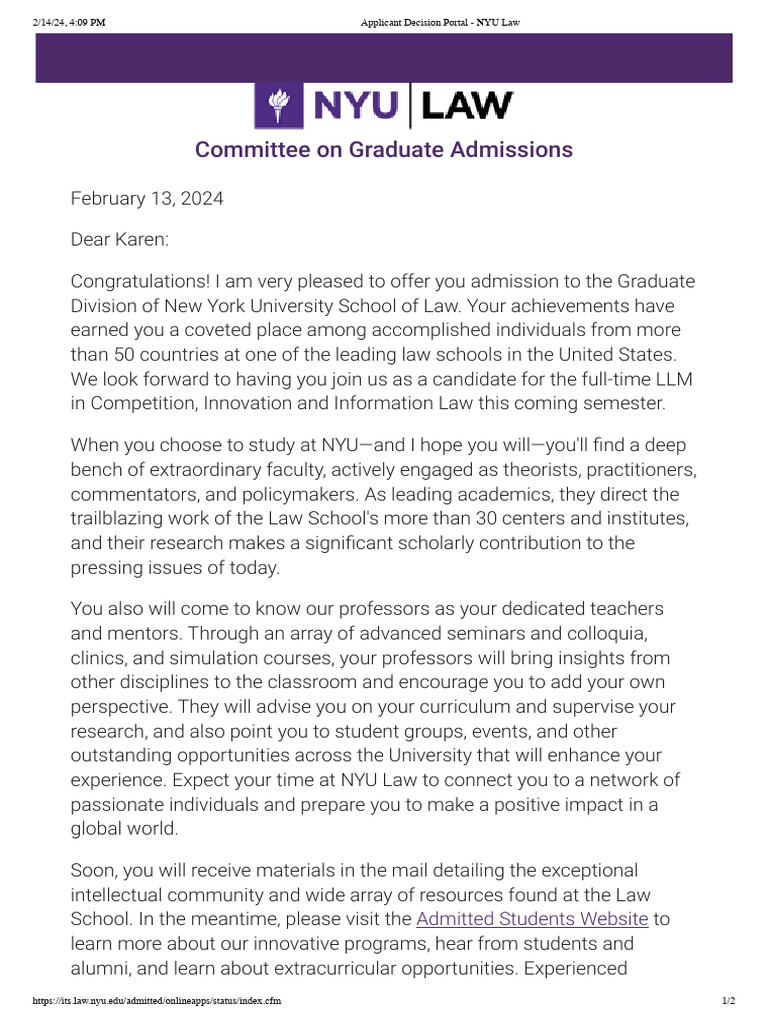
Task: Click the Dear Karen salutation
Action: point(118,240)
